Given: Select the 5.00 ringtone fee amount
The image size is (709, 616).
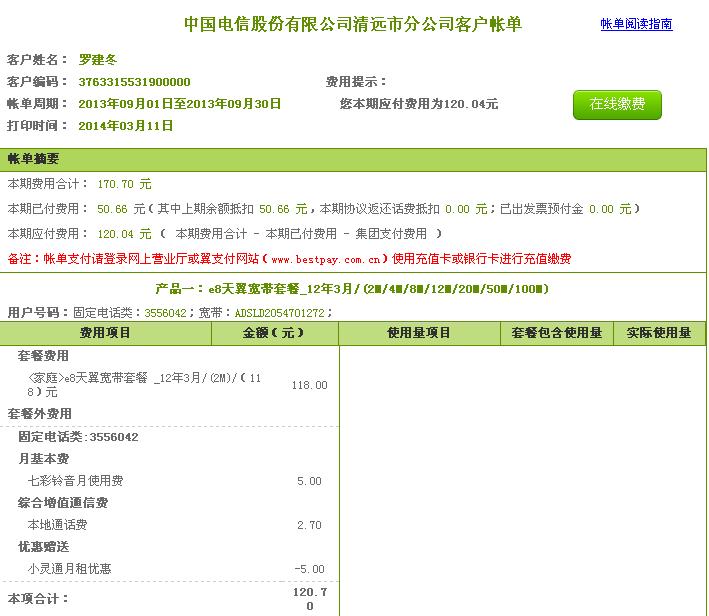Looking at the screenshot, I should pos(309,481).
